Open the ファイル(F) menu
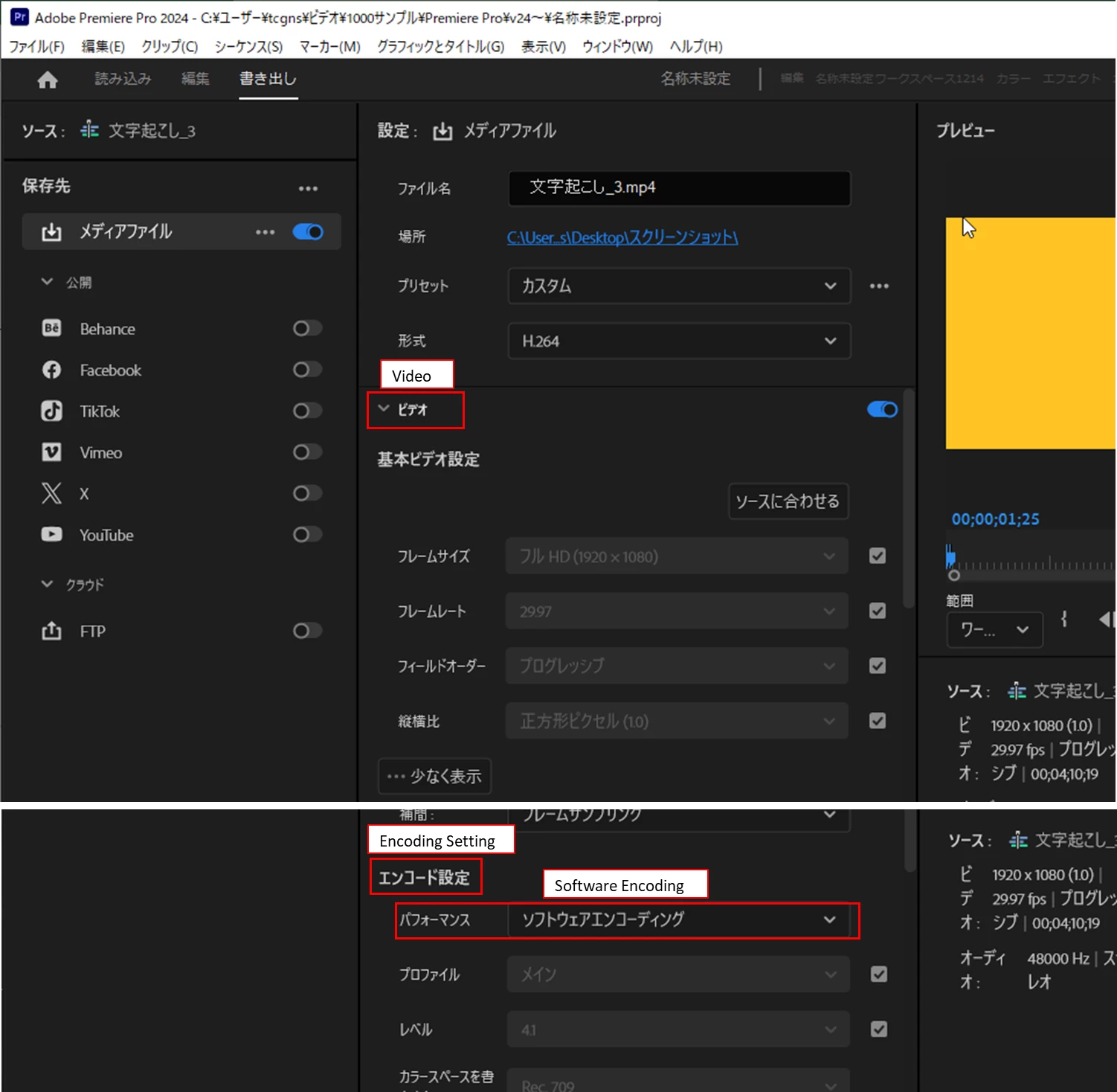 click(36, 46)
